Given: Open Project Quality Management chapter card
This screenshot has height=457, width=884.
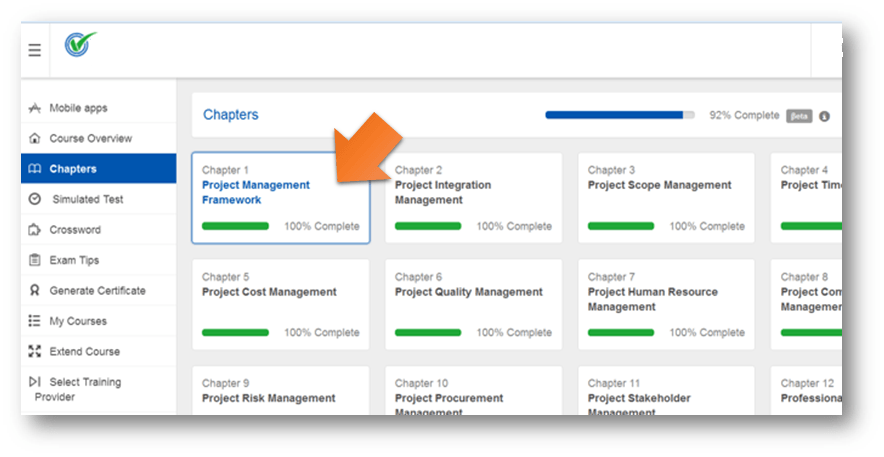Looking at the screenshot, I should [468, 292].
